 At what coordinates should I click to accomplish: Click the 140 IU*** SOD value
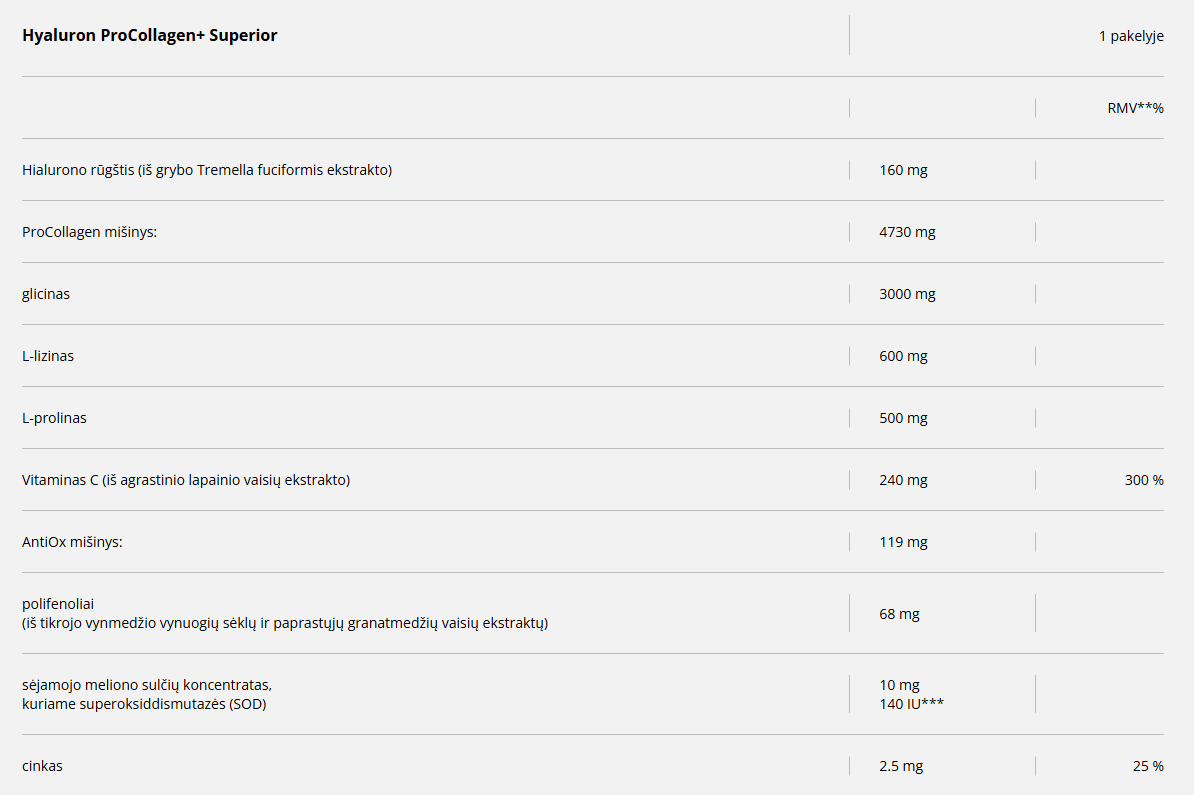pos(912,704)
